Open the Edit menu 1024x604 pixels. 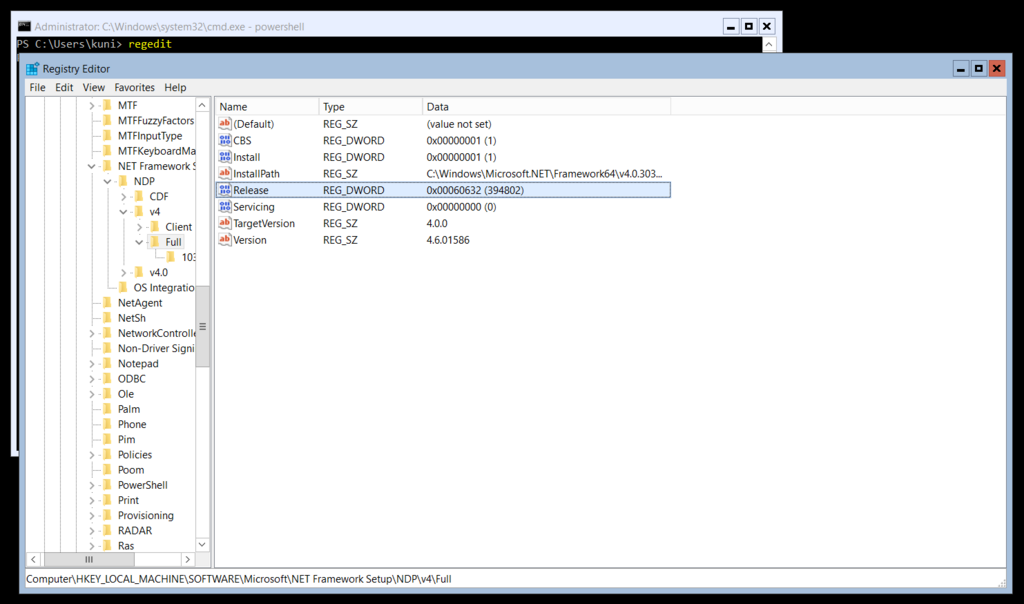pos(64,87)
